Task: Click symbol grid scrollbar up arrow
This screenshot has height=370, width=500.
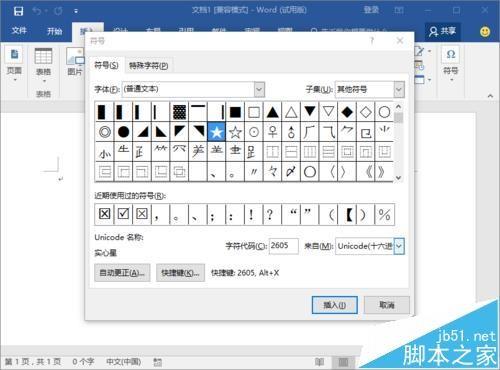Action: click(398, 107)
